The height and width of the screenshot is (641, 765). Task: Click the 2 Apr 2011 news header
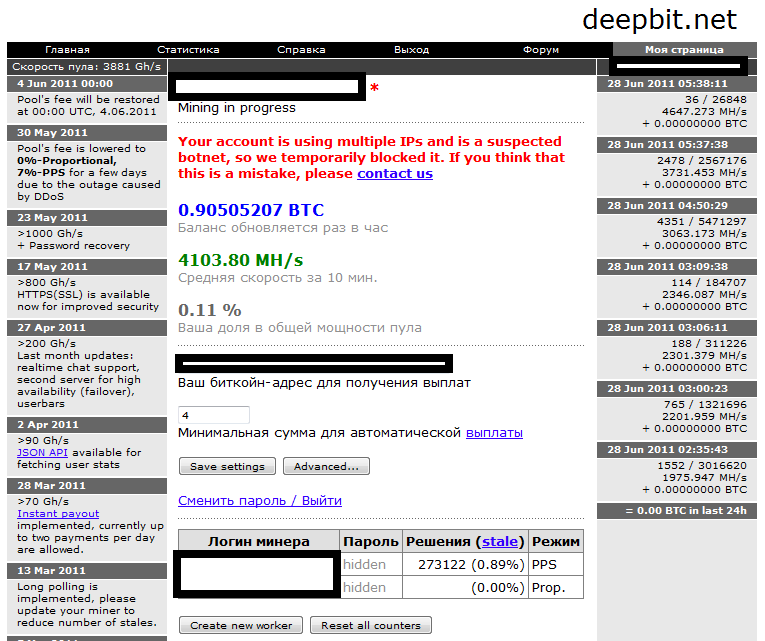click(87, 424)
